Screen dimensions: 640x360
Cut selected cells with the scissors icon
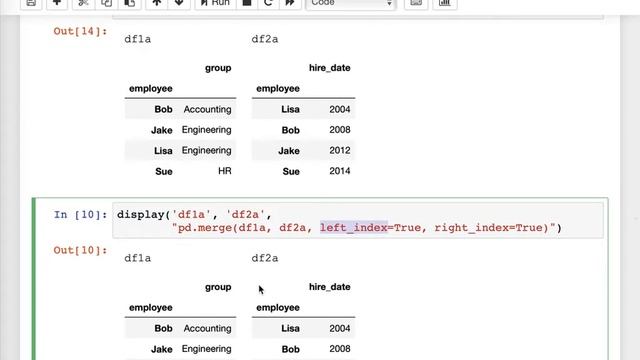[x=83, y=3]
